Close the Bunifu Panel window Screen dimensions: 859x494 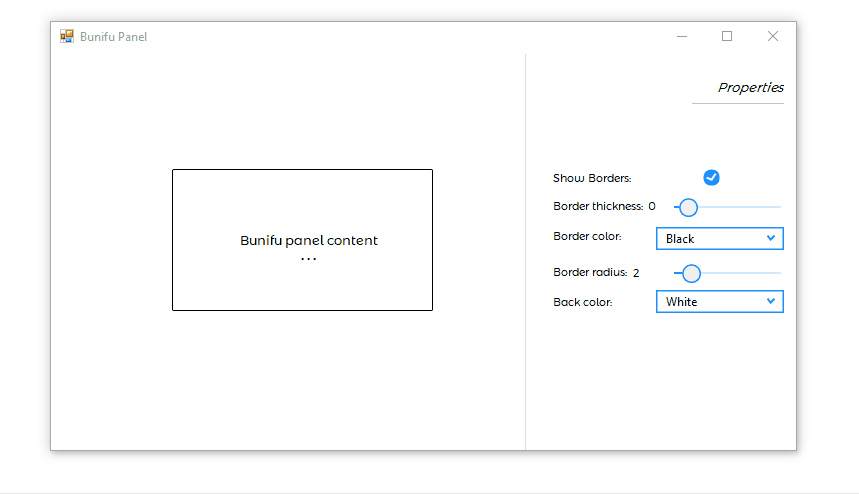pos(772,36)
